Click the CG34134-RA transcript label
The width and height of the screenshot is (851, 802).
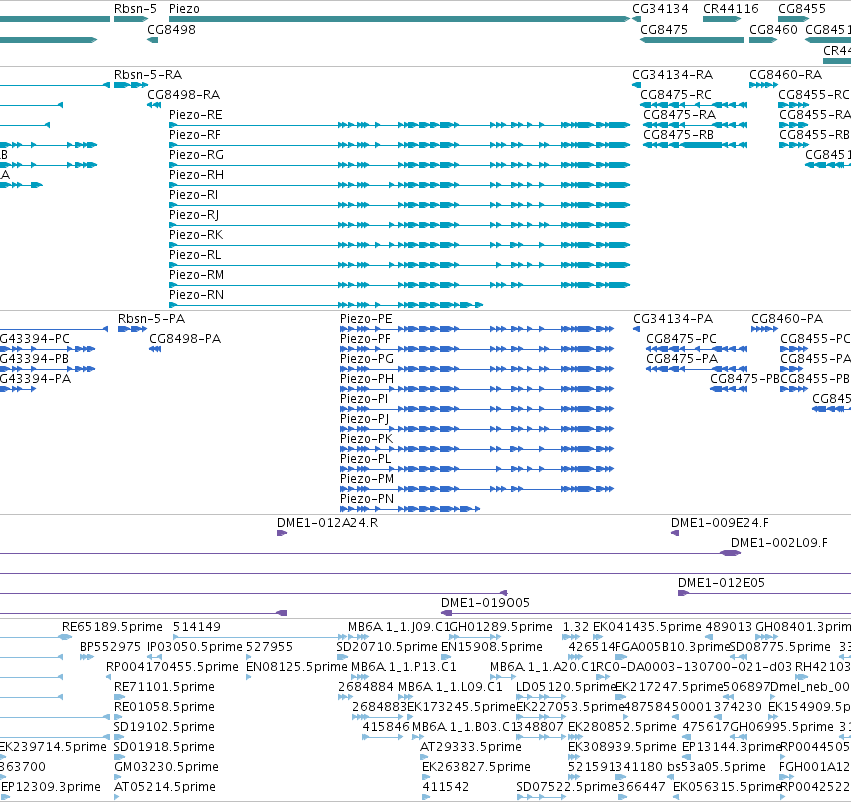[672, 75]
